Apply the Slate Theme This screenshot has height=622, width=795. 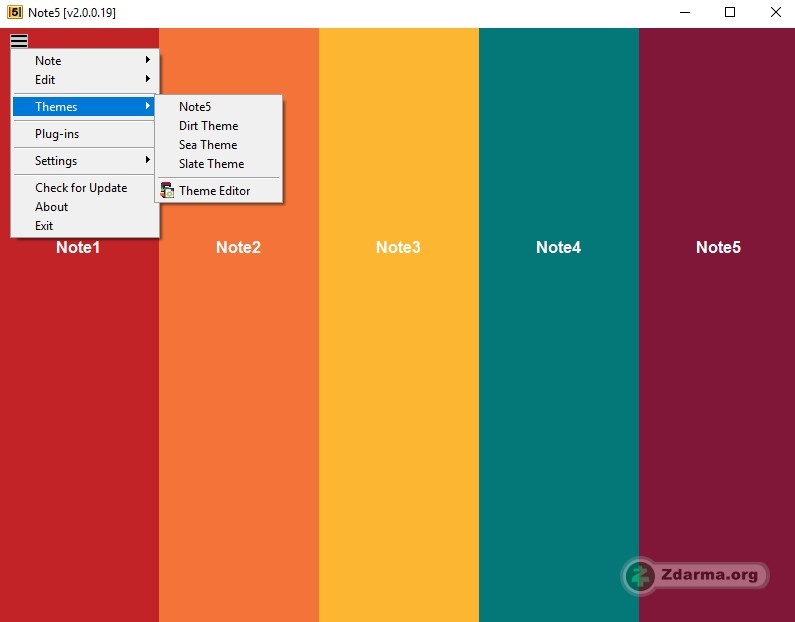tap(219, 164)
